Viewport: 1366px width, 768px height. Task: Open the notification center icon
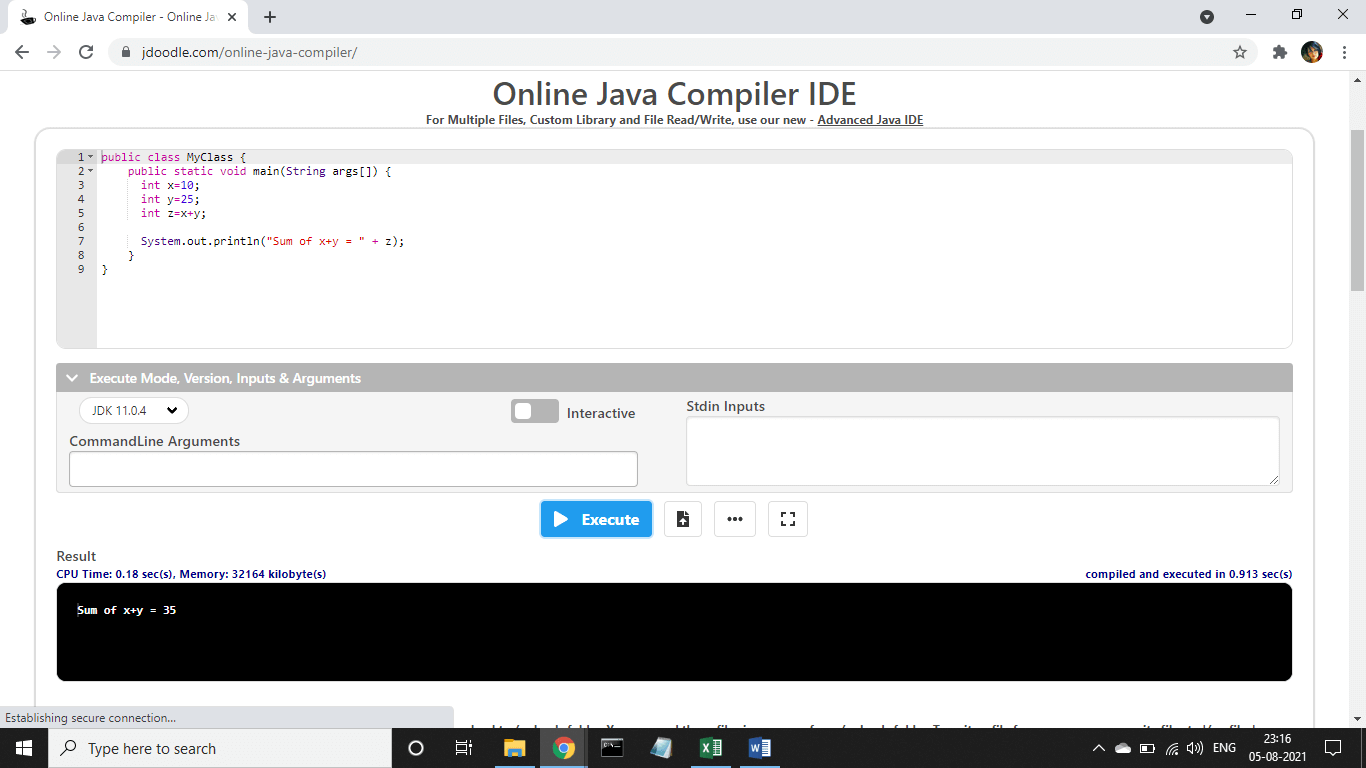pos(1332,748)
